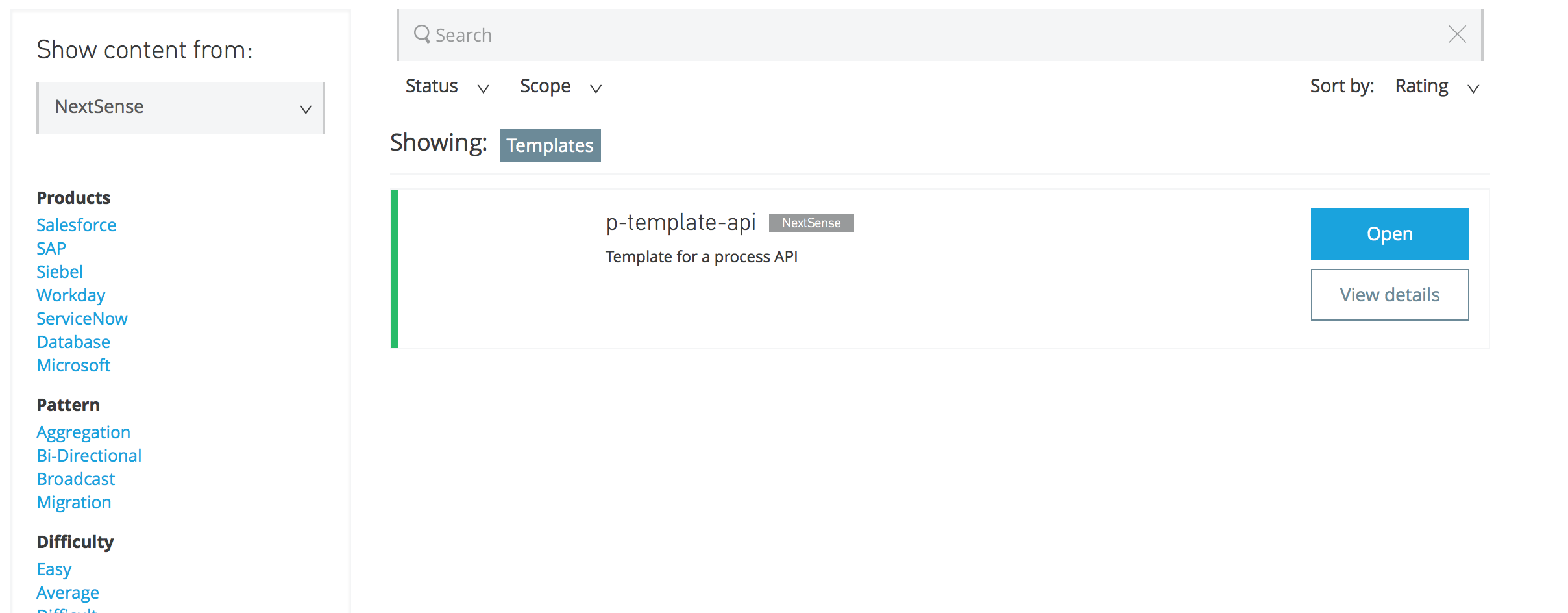
Task: Choose the ServiceNow product link
Action: pyautogui.click(x=82, y=319)
